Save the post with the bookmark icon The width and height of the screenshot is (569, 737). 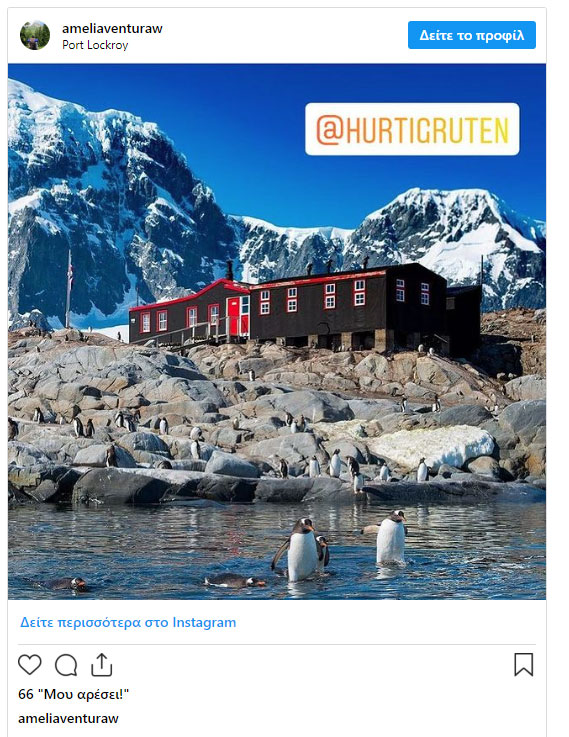523,665
